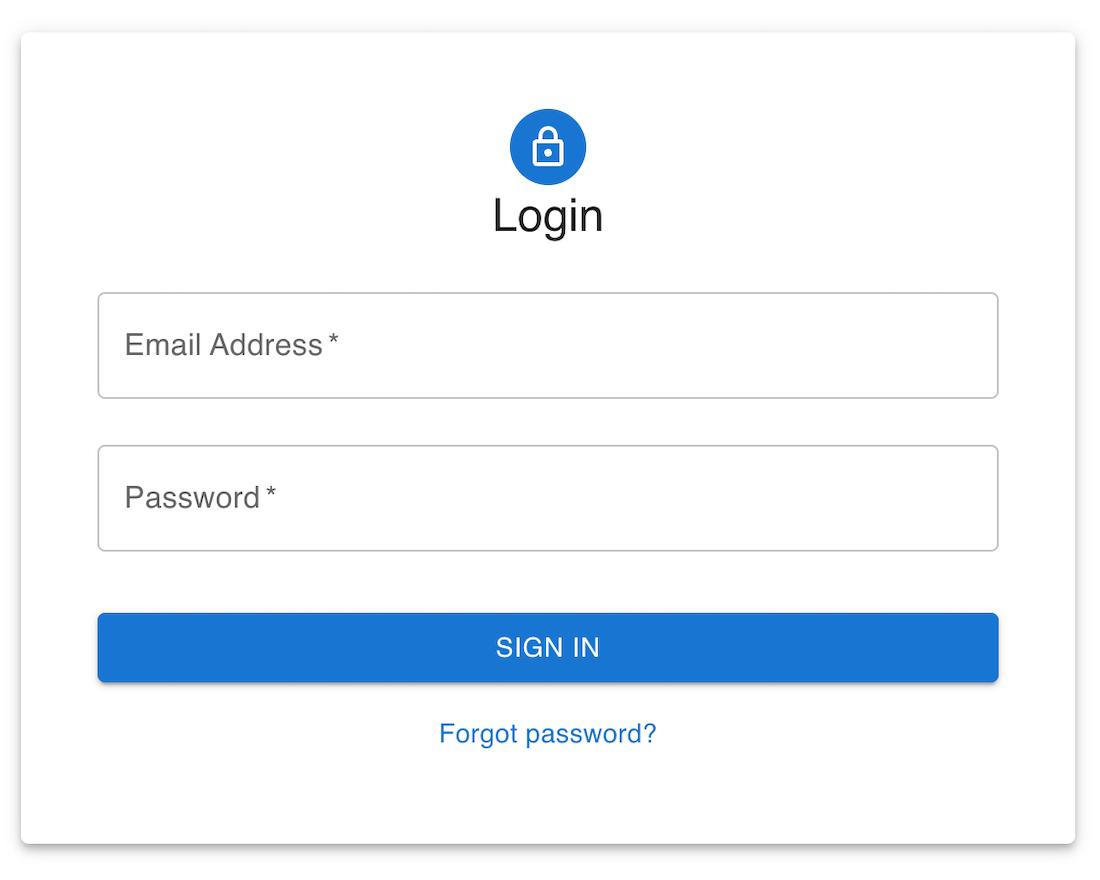
Task: Focus the Email Address input field
Action: click(x=548, y=346)
